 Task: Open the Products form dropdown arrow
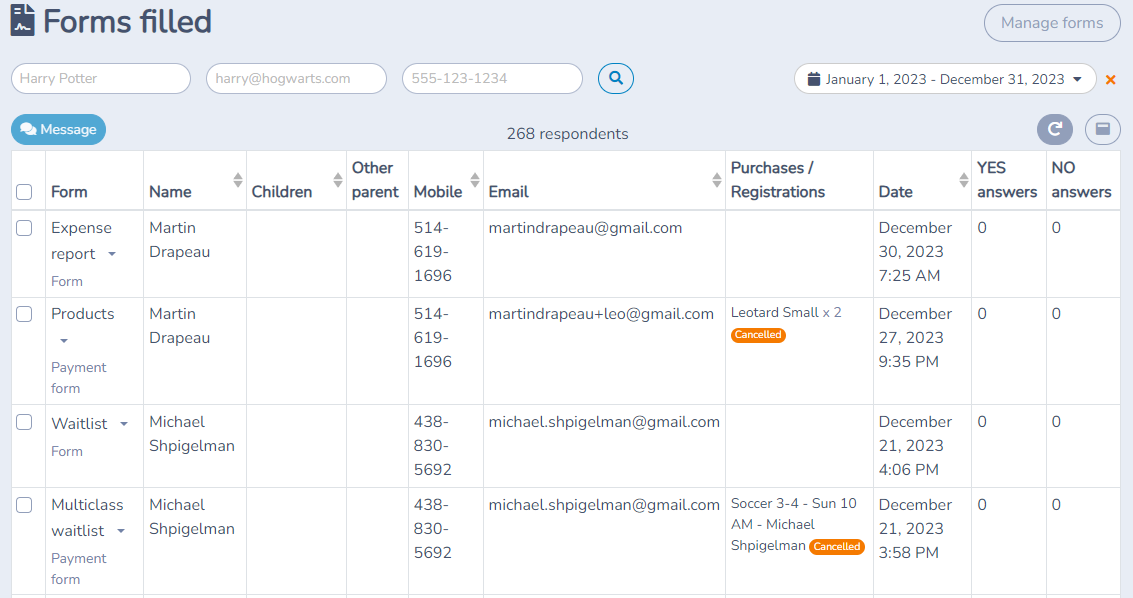(64, 340)
